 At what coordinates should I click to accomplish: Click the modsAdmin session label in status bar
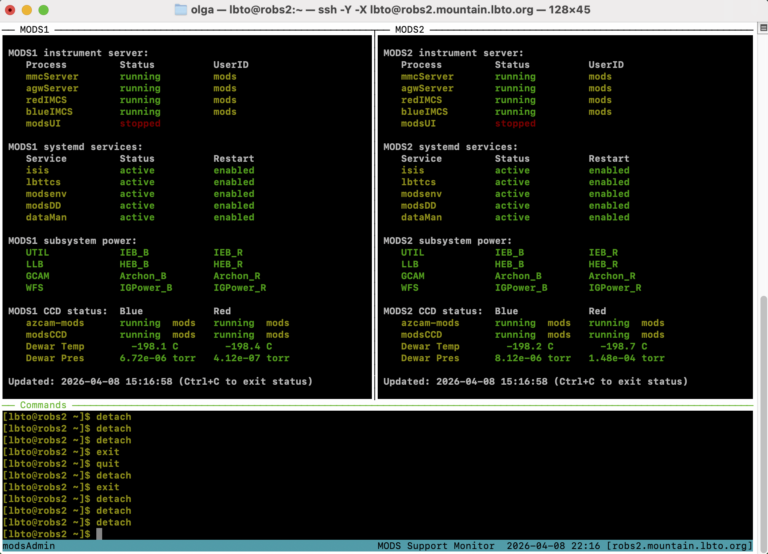29,546
